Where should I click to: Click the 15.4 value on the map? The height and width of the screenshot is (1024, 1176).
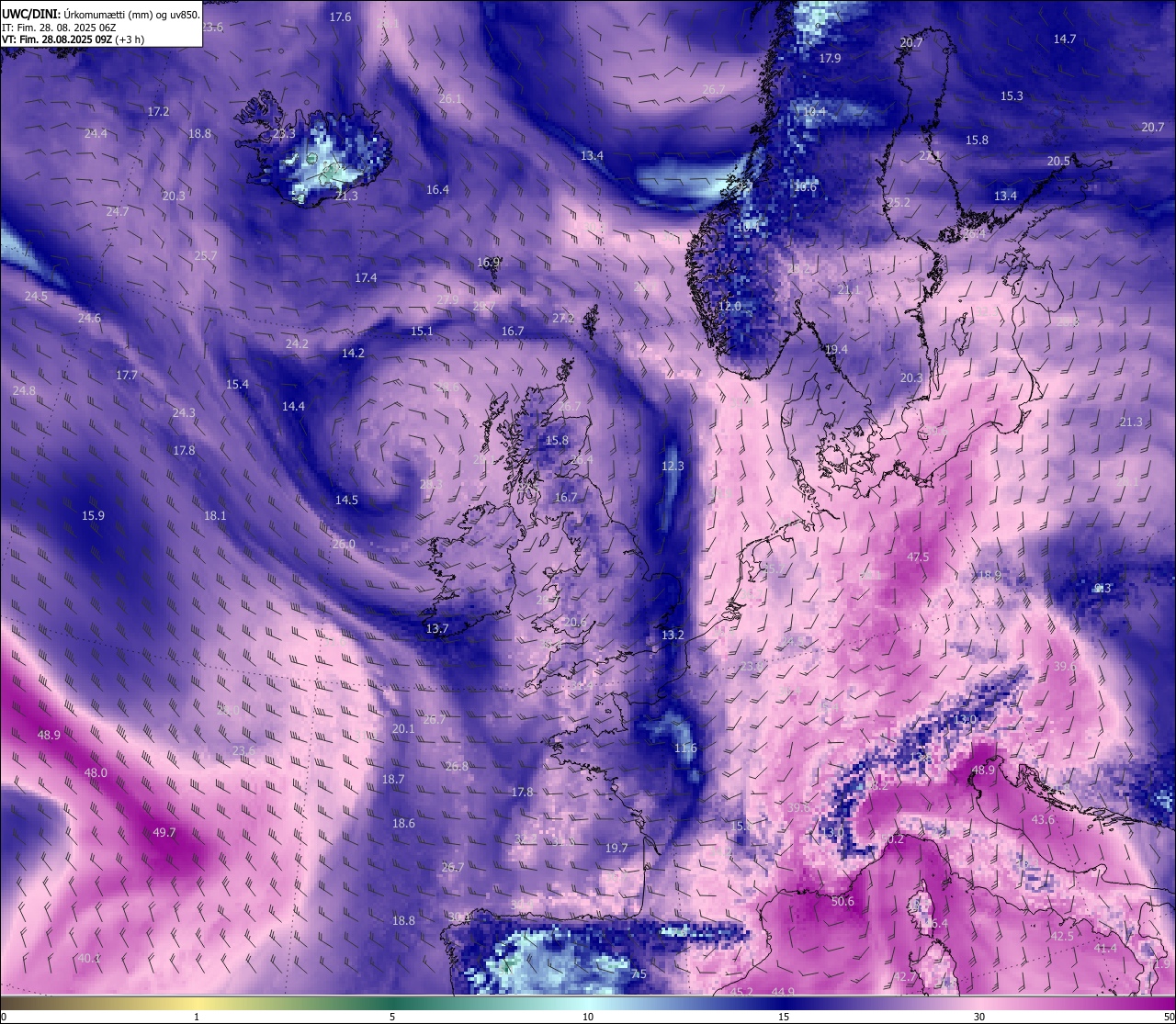pos(237,385)
